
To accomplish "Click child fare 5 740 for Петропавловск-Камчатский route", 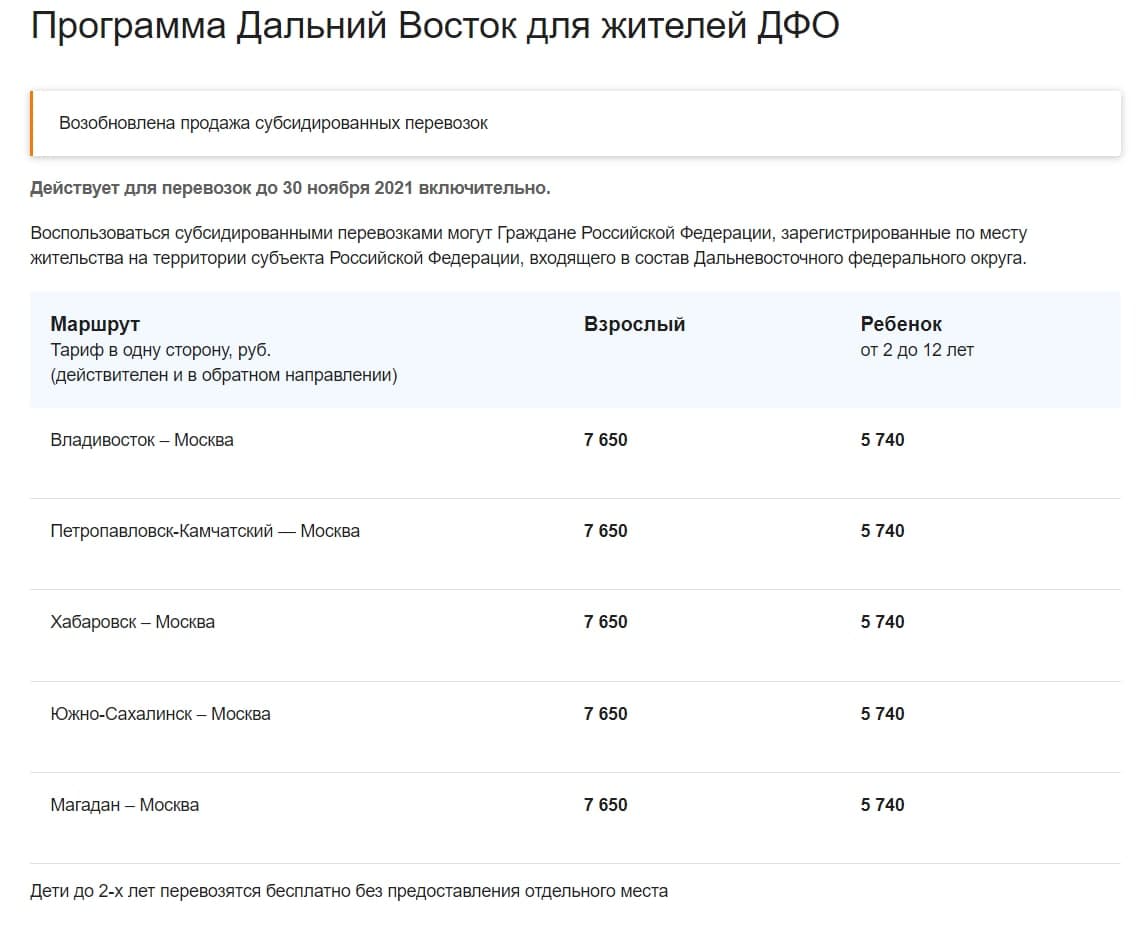I will 882,531.
